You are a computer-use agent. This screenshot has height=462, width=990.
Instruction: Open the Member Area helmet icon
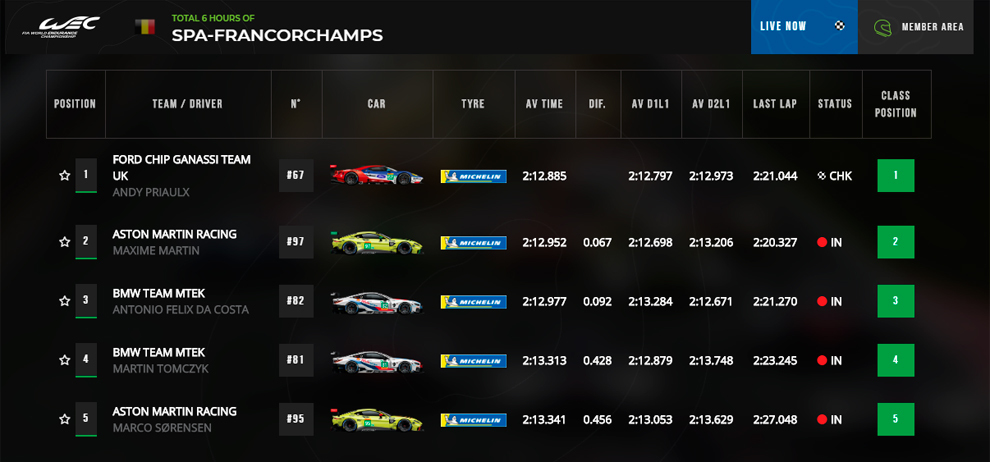(882, 27)
